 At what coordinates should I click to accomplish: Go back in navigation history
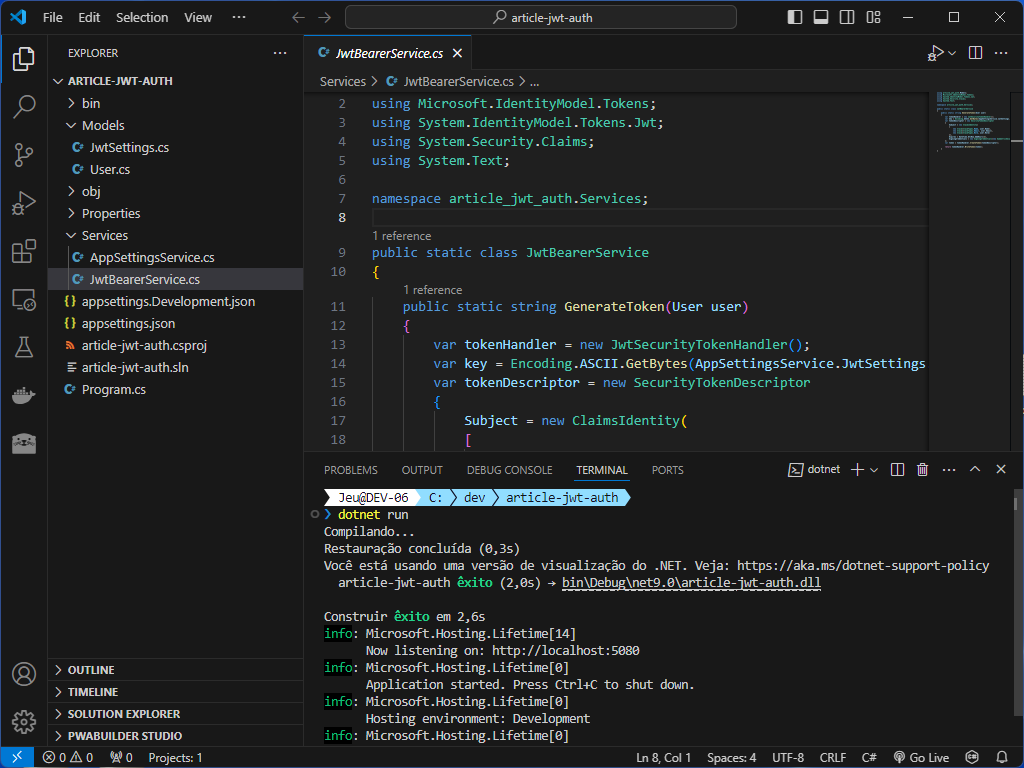[298, 18]
